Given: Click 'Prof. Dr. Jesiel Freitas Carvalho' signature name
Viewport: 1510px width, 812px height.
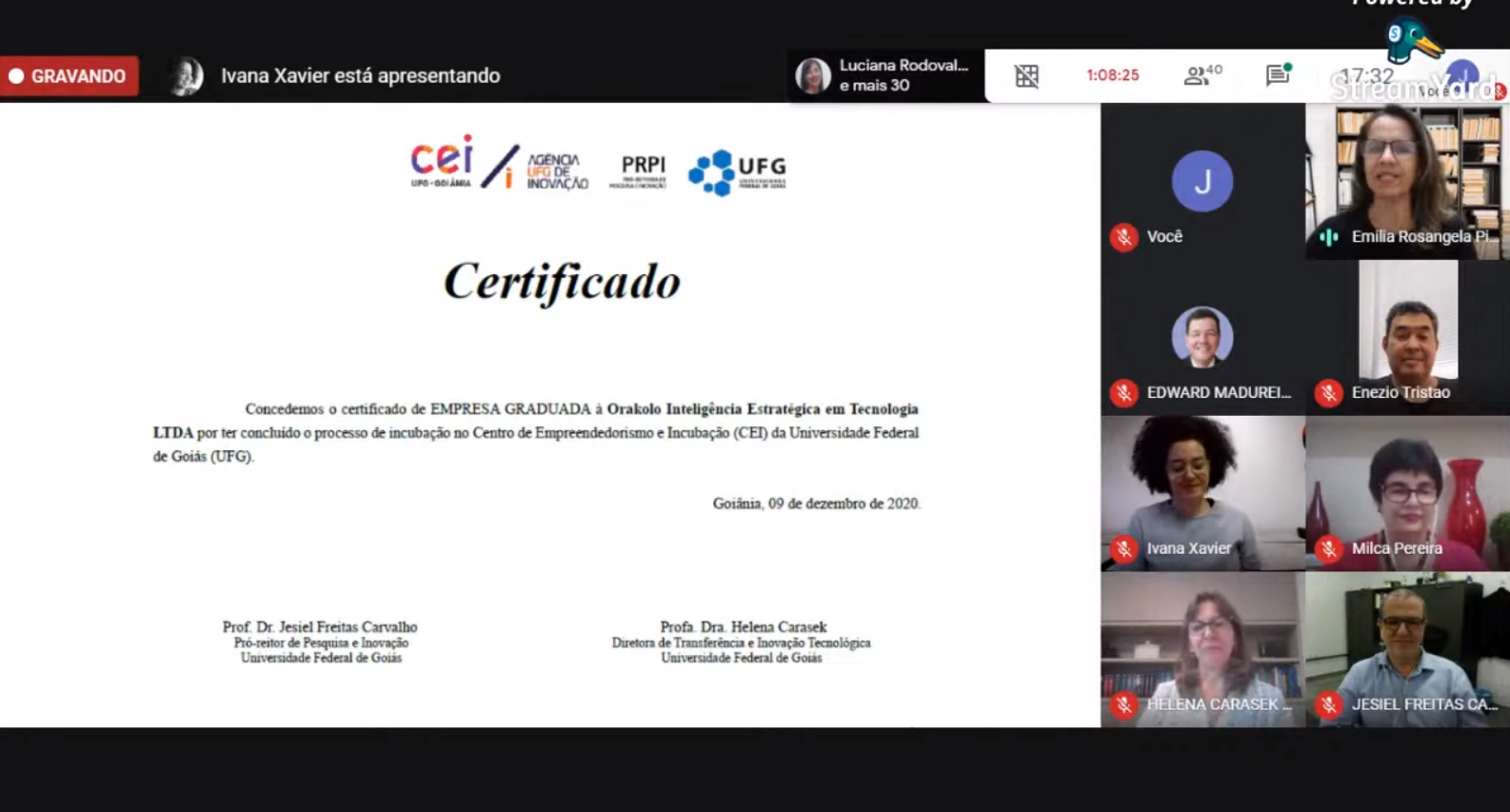Looking at the screenshot, I should click(320, 627).
